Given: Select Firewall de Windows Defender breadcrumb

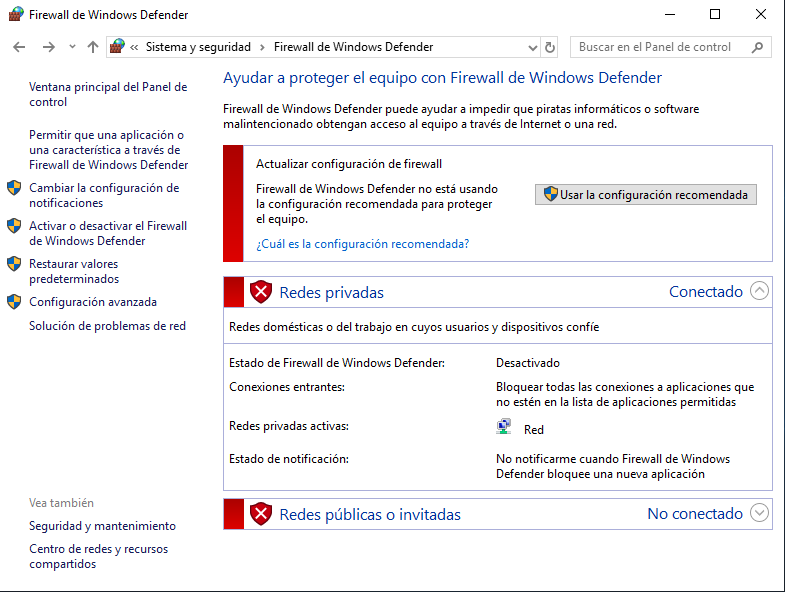Looking at the screenshot, I should [x=353, y=47].
